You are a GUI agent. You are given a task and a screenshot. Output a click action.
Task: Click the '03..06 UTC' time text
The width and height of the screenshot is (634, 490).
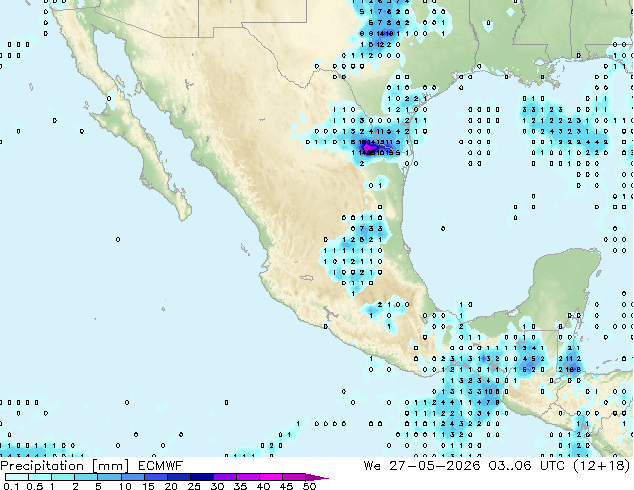[x=526, y=466]
